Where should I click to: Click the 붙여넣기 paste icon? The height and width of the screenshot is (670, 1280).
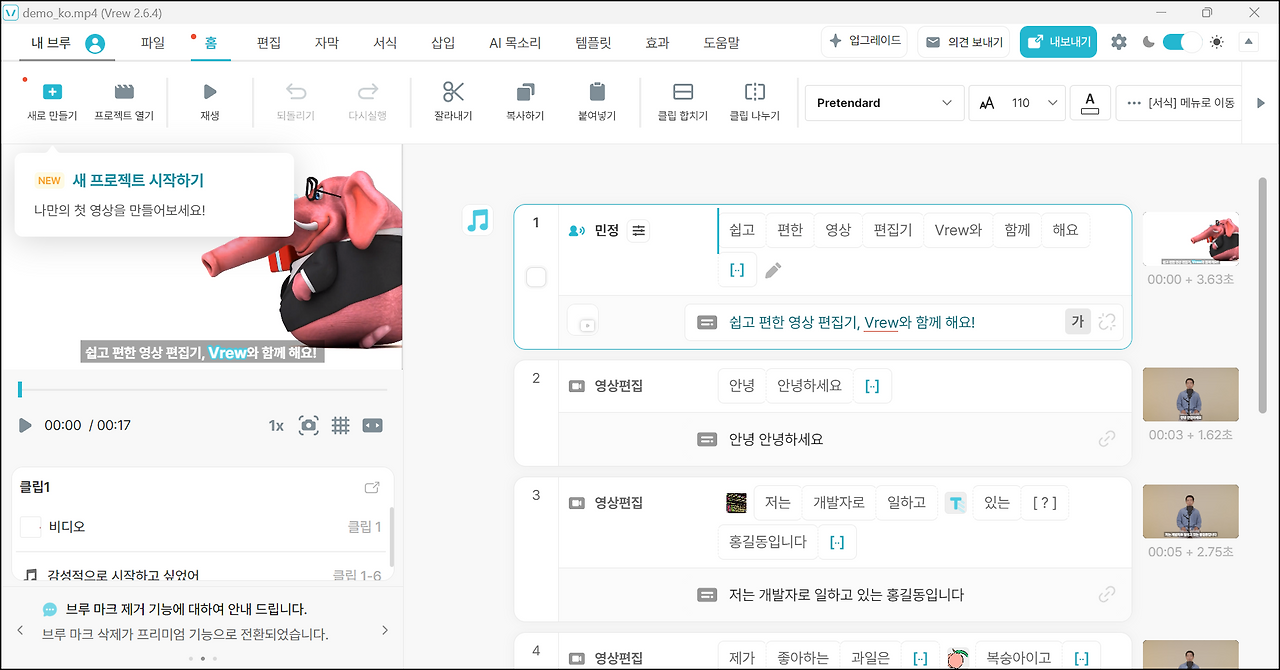[597, 92]
